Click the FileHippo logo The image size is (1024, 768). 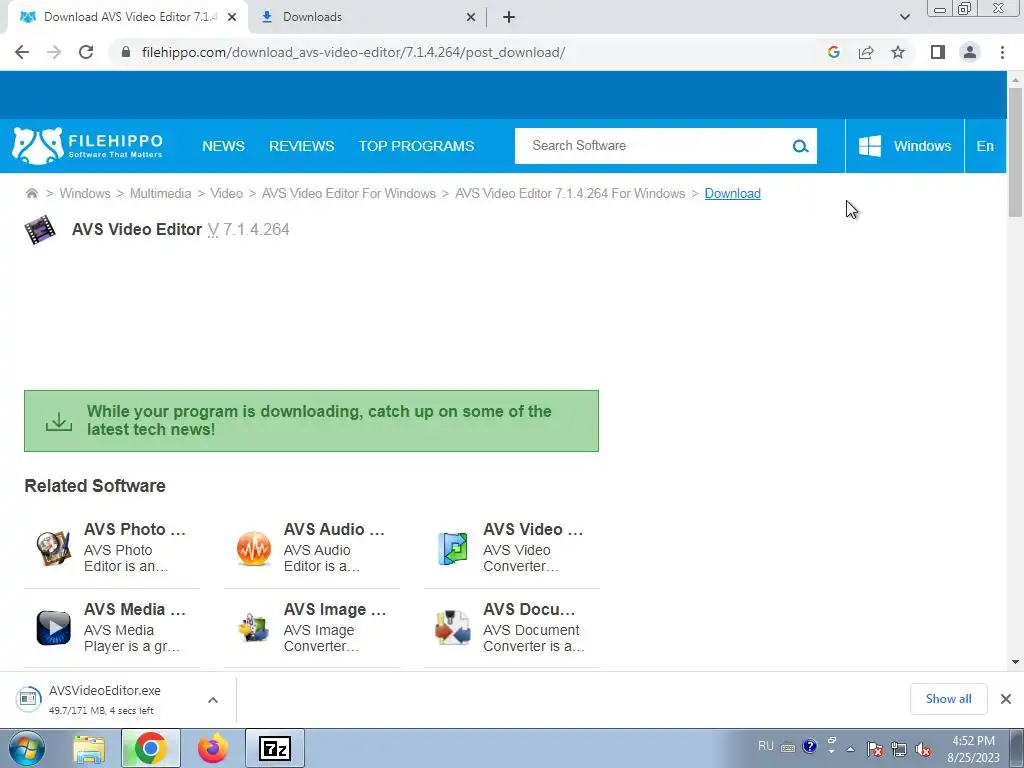pyautogui.click(x=87, y=146)
